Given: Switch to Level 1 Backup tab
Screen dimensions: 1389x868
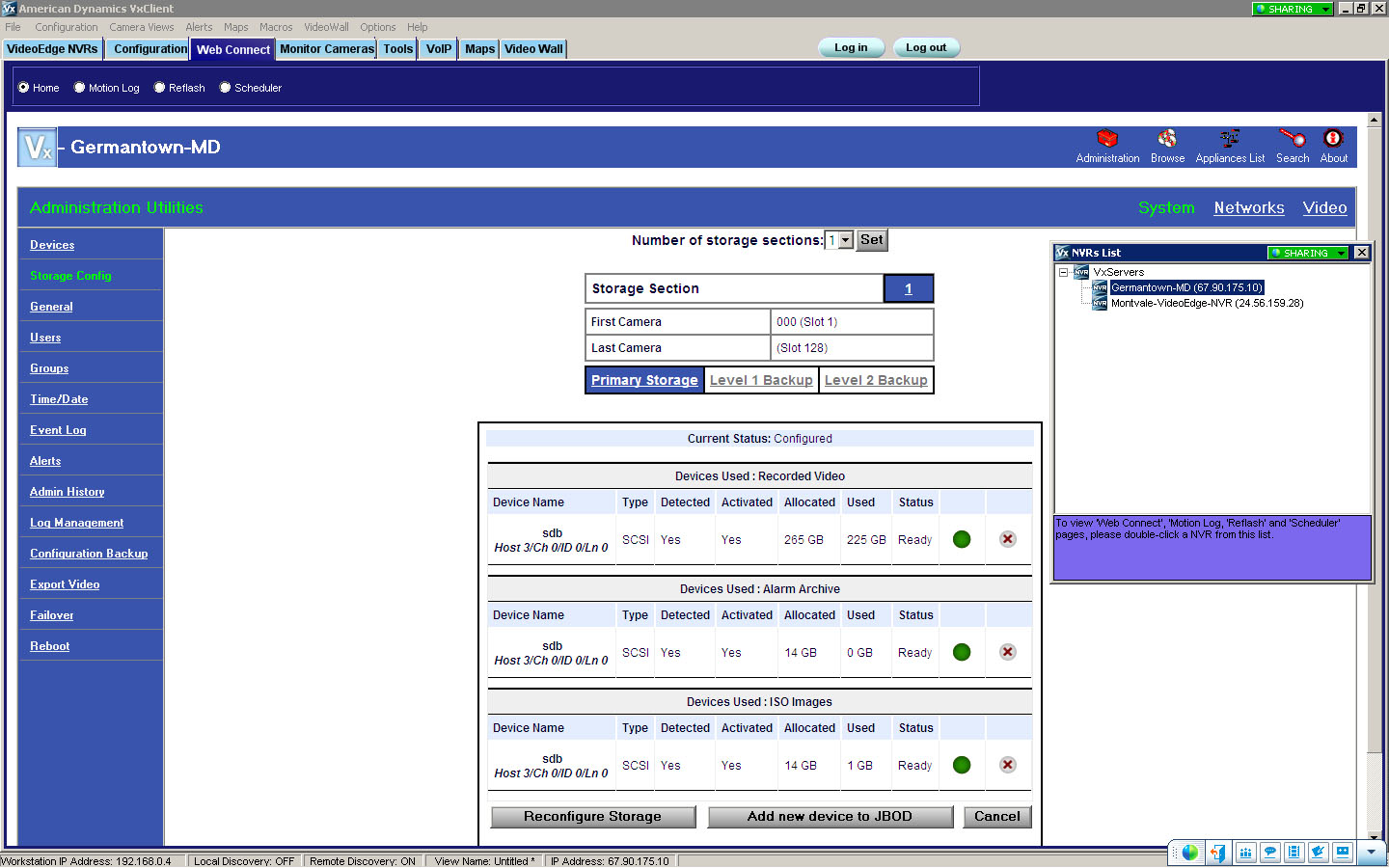Looking at the screenshot, I should point(761,380).
